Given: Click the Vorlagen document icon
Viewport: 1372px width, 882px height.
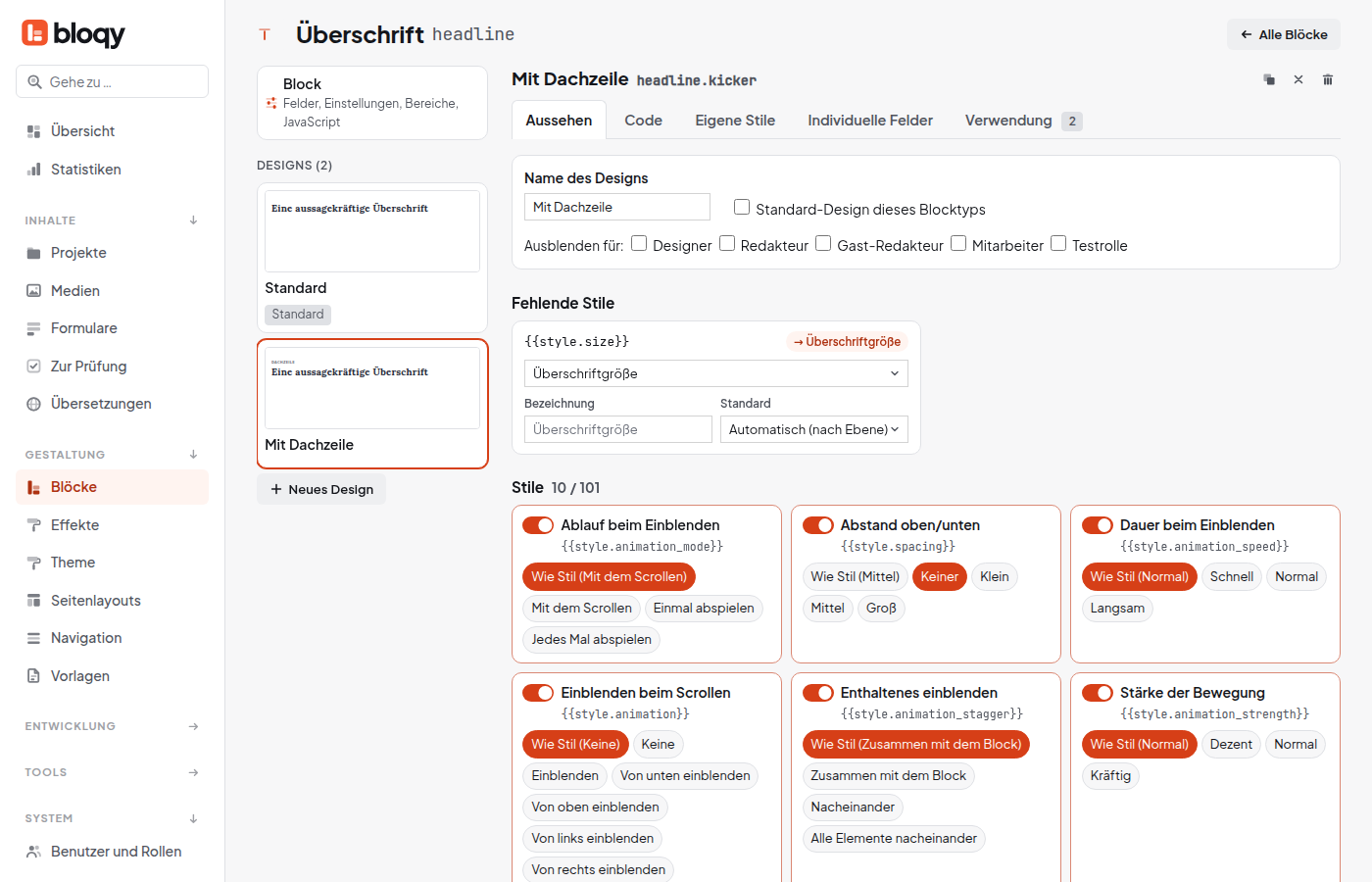Looking at the screenshot, I should (33, 676).
